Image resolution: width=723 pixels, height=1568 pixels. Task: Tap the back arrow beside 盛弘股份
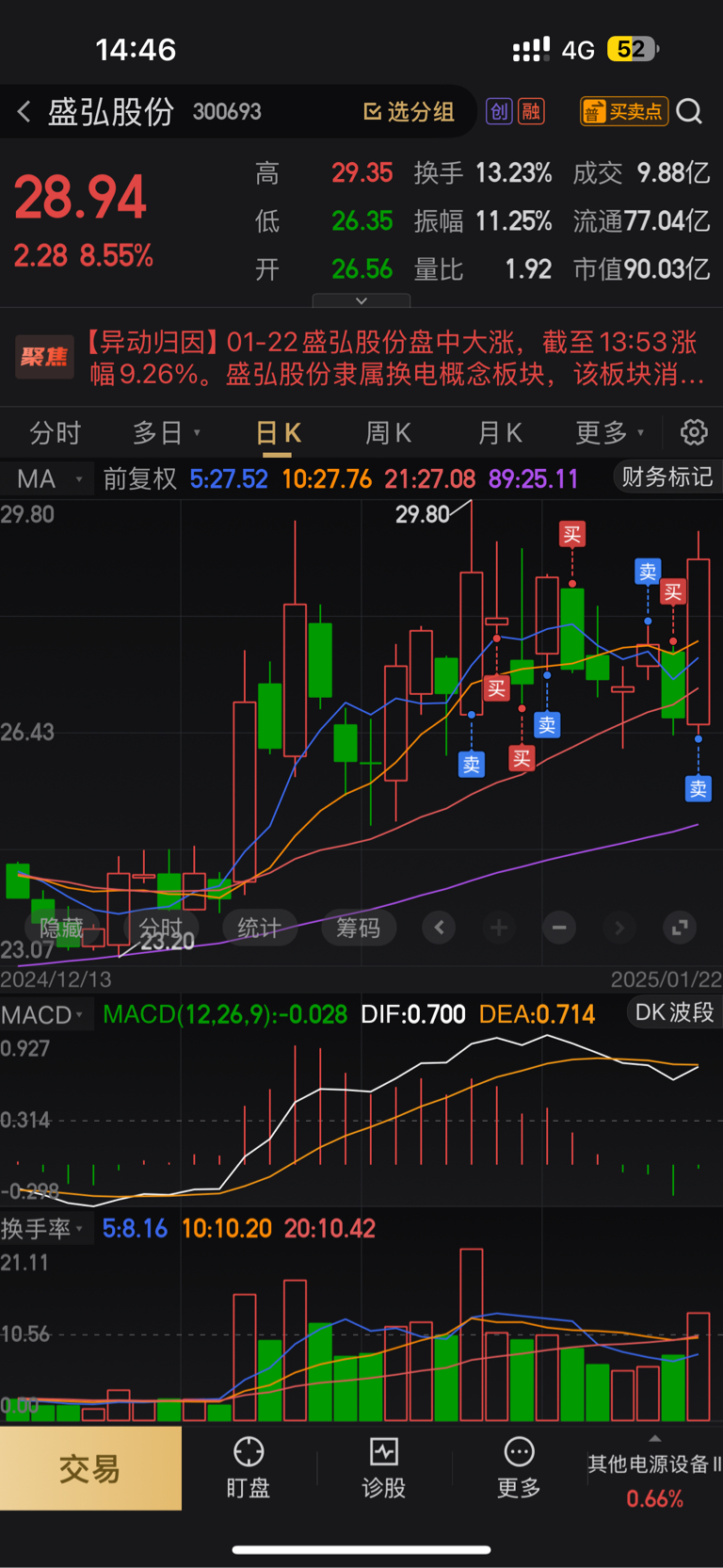pyautogui.click(x=24, y=112)
